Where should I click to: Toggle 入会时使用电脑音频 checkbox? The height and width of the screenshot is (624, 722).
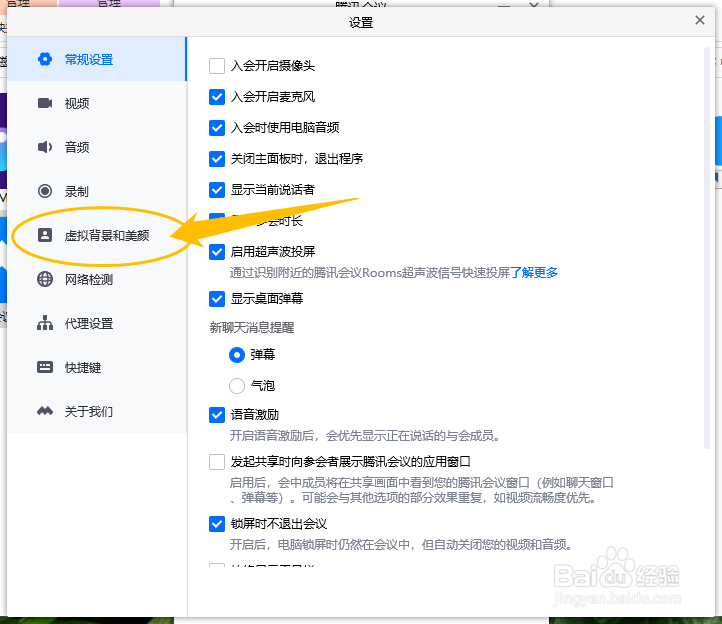coord(217,128)
